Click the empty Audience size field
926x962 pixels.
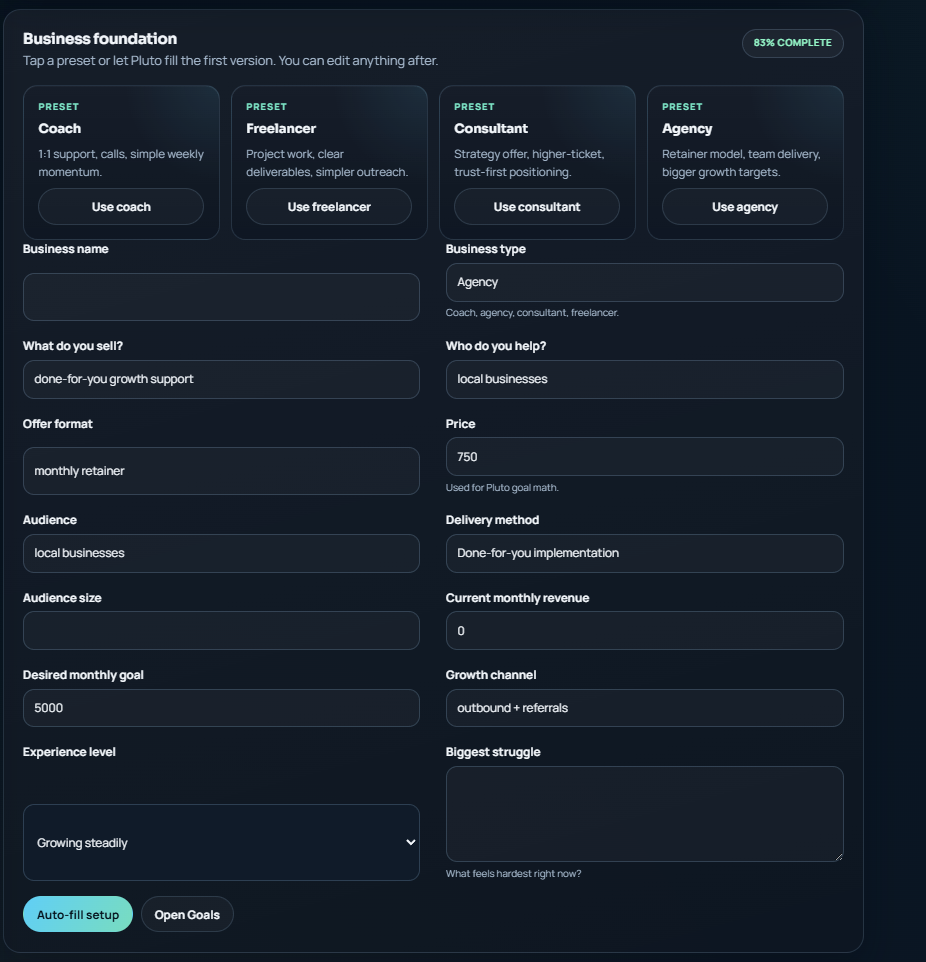[221, 630]
